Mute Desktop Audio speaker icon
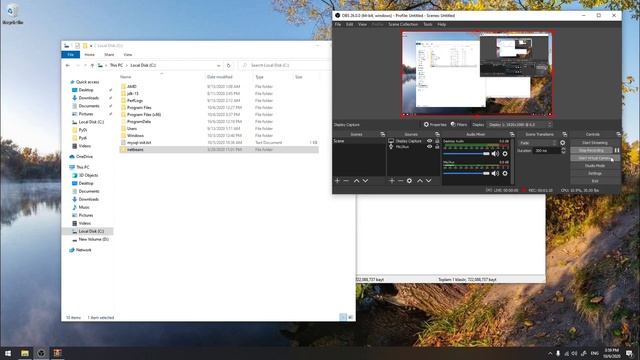This screenshot has width=640, height=360. (495, 153)
